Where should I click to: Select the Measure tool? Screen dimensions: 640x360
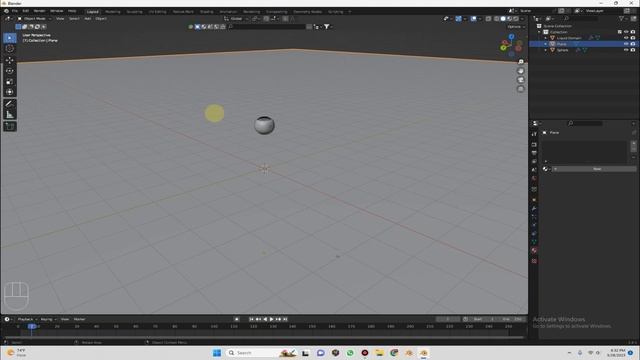click(10, 115)
